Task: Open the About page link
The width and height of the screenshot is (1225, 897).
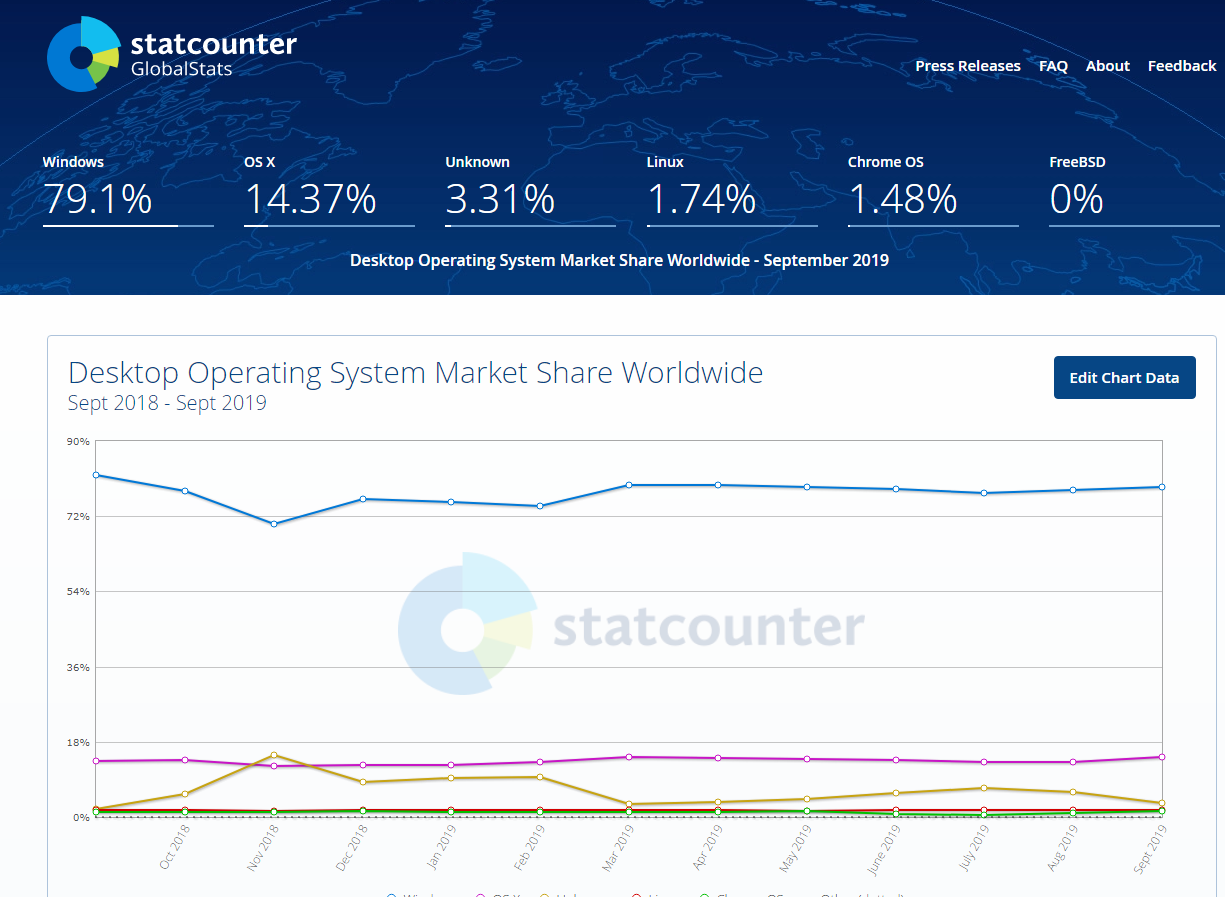Action: tap(1108, 66)
